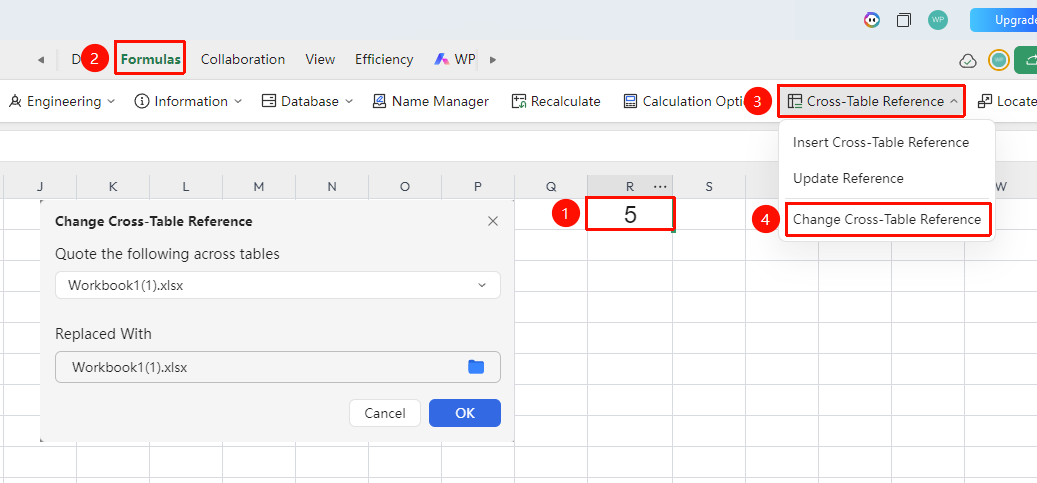The width and height of the screenshot is (1037, 483).
Task: Open the 'Quote the following' workbook dropdown
Action: coord(278,285)
